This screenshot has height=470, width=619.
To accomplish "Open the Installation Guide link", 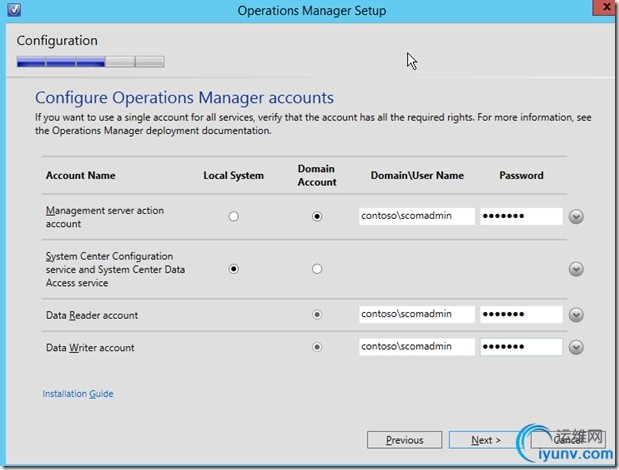I will (78, 394).
